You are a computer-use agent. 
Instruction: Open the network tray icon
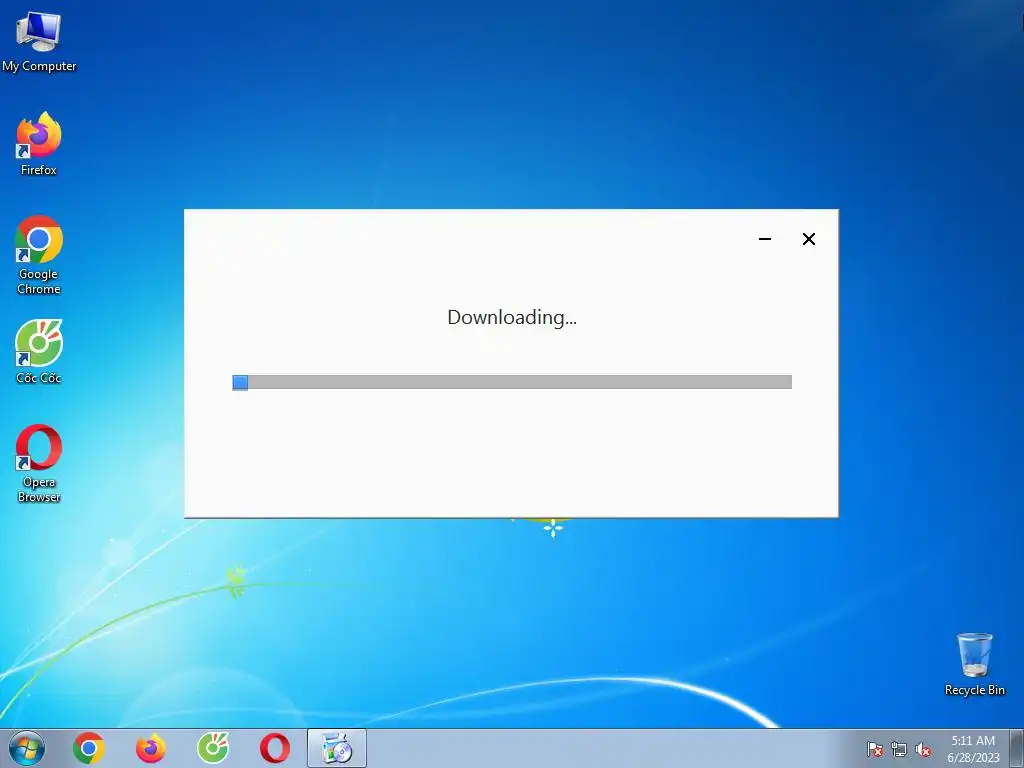899,749
